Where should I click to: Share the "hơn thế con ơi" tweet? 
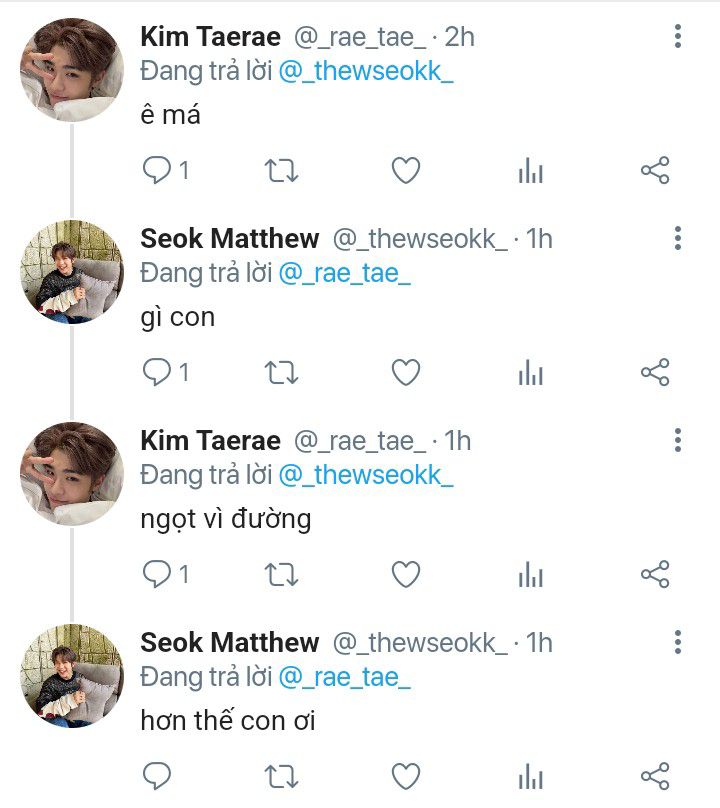pos(655,777)
